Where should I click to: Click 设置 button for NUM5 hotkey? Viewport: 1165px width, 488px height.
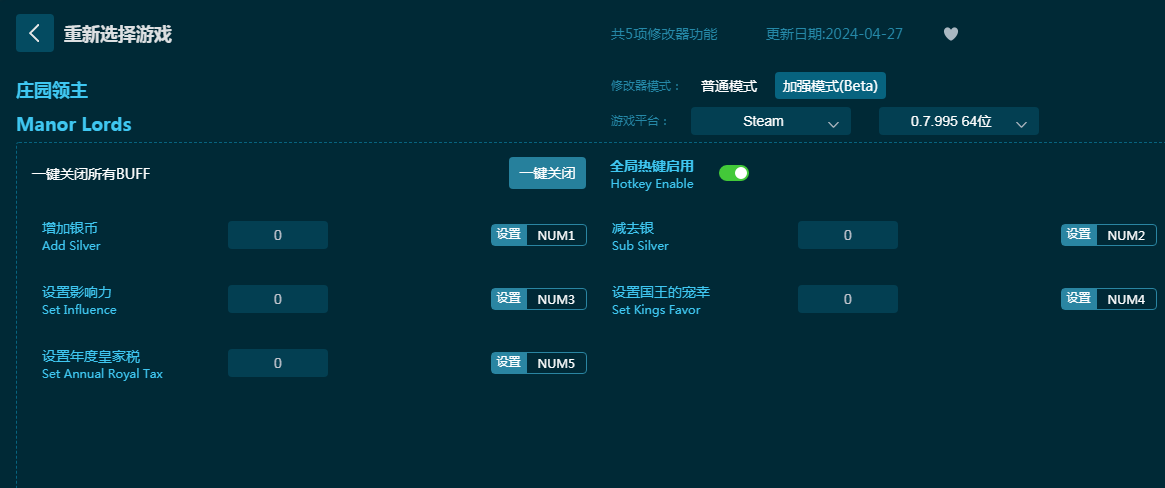[x=509, y=362]
